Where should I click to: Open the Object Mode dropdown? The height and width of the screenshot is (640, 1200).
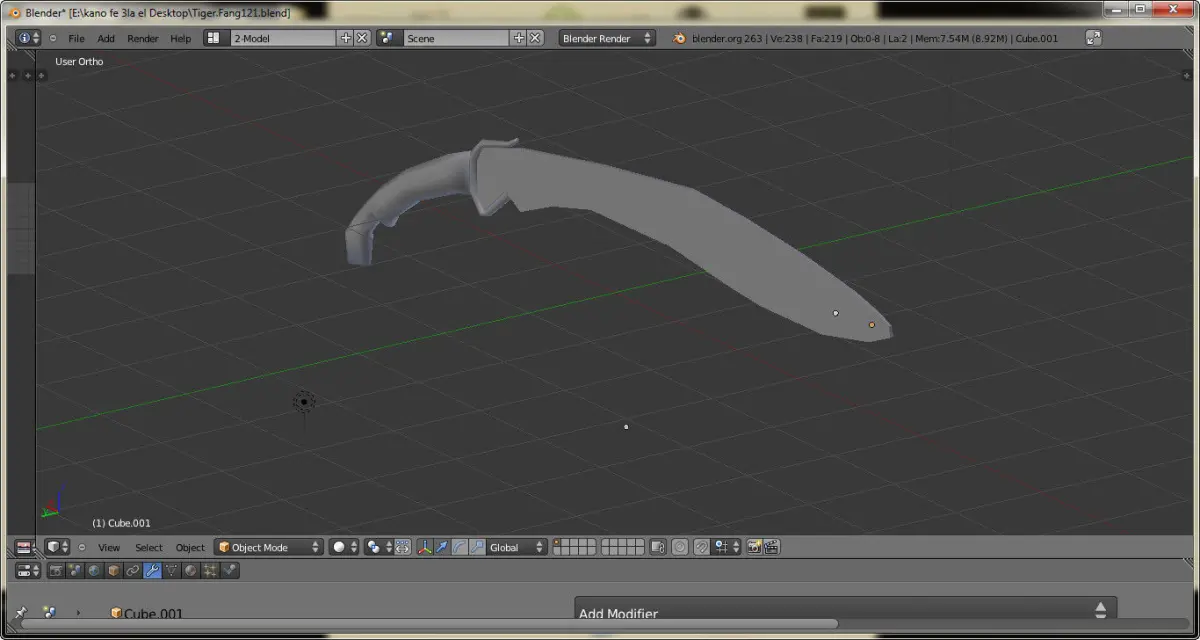[269, 547]
